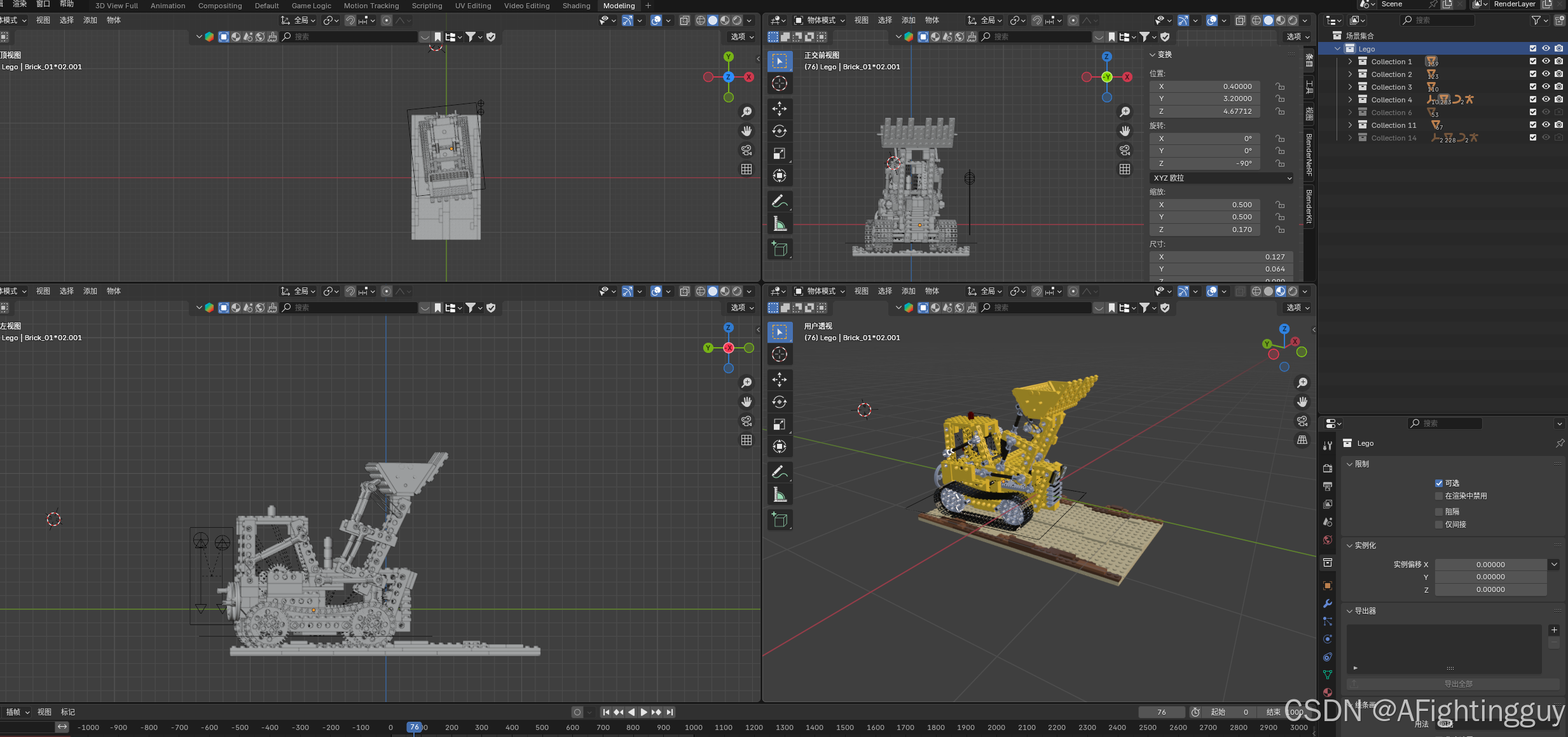This screenshot has height=737, width=1568.
Task: Click the 导出全部 button
Action: pyautogui.click(x=1458, y=684)
